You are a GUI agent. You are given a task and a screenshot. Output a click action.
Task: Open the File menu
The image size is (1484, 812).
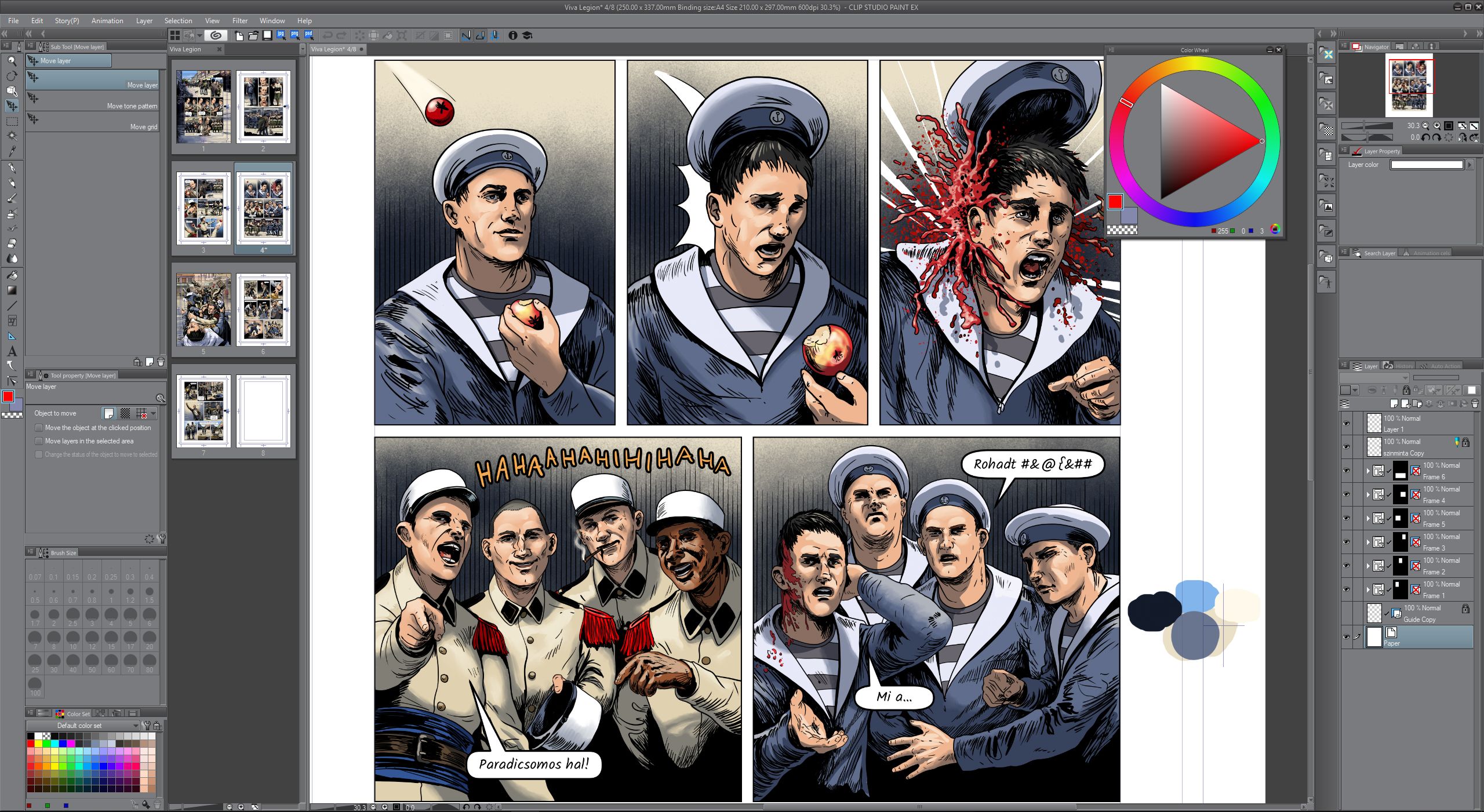pos(13,20)
